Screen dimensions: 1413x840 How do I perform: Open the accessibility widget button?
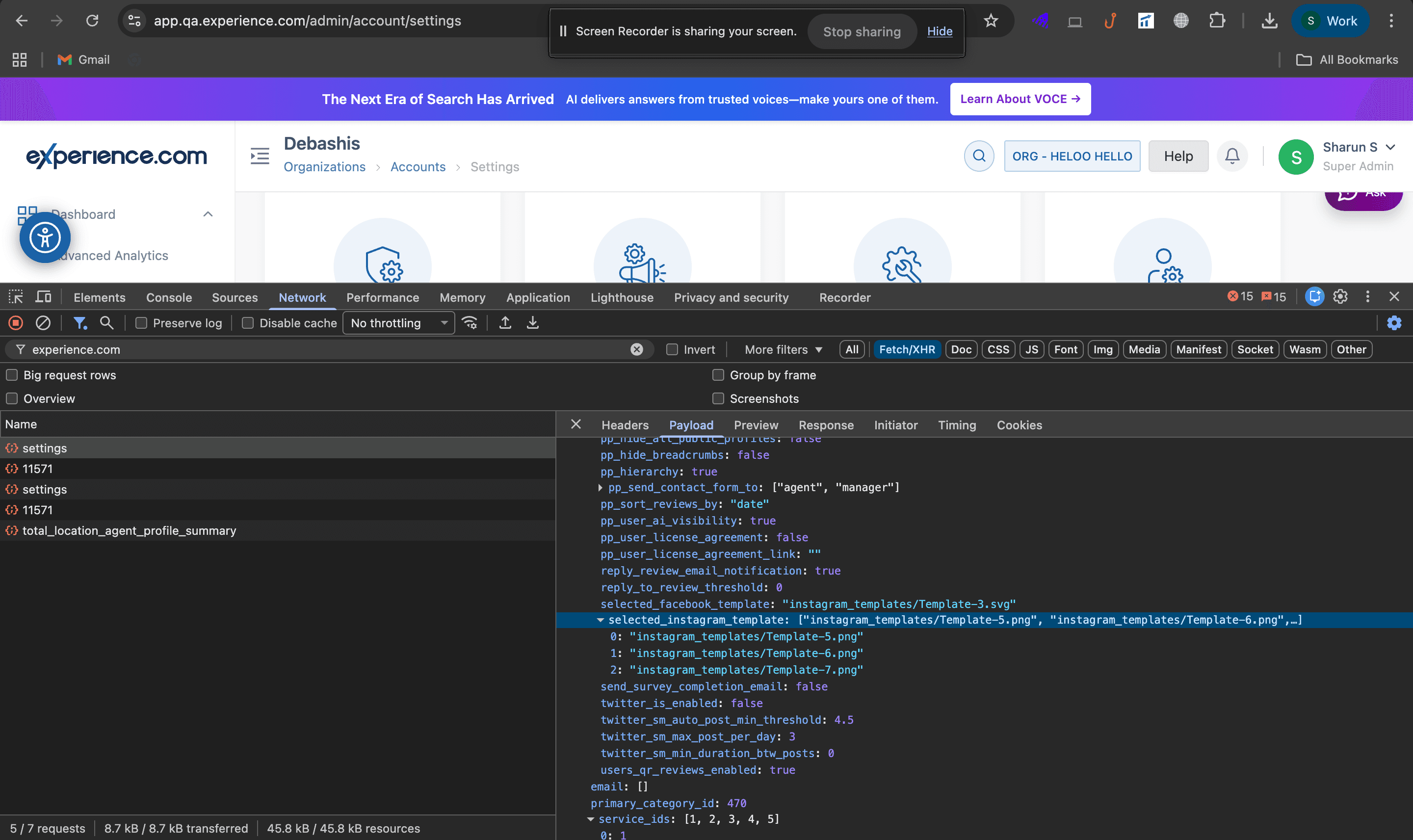(x=45, y=237)
